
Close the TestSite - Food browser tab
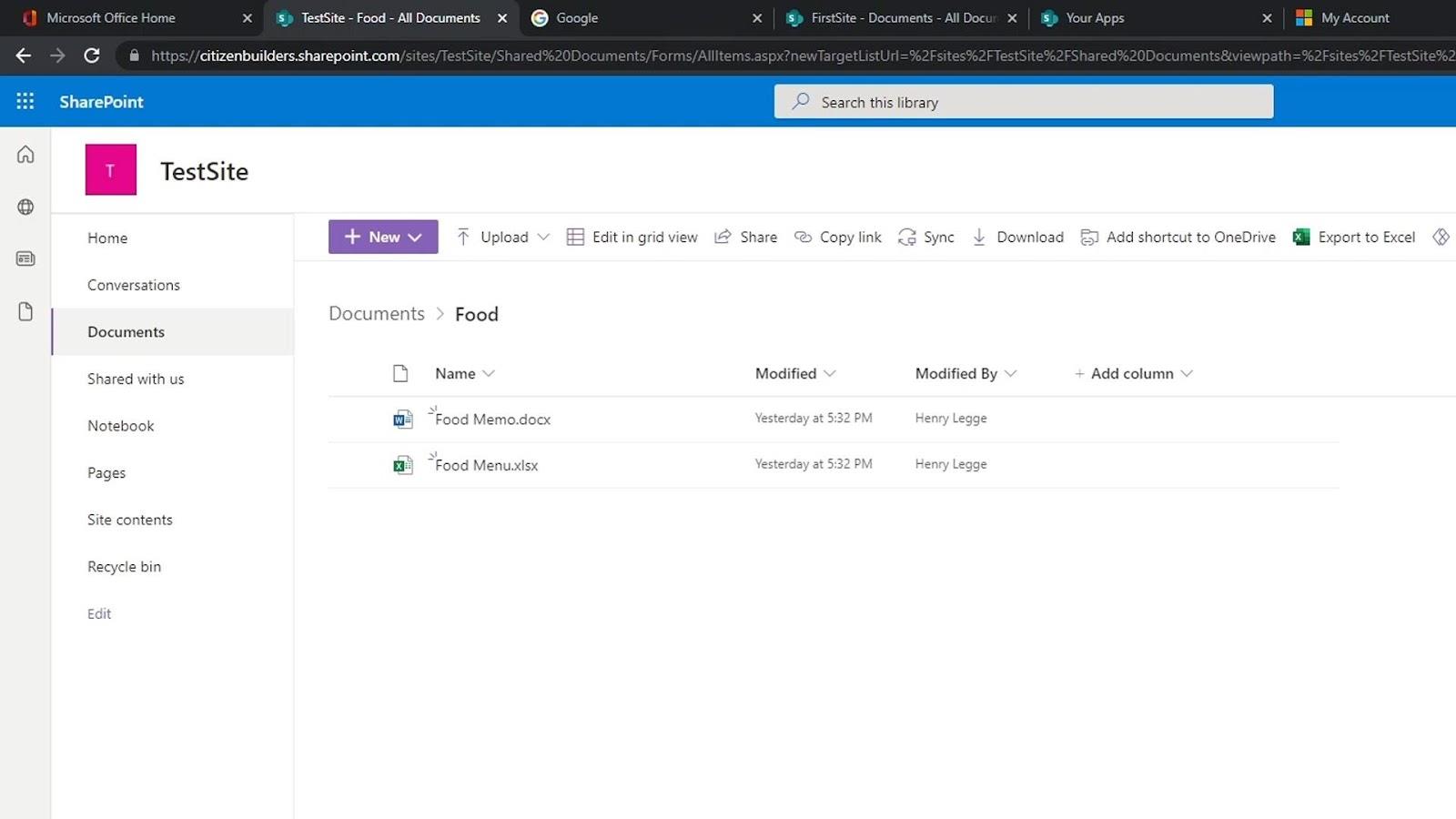tap(502, 18)
